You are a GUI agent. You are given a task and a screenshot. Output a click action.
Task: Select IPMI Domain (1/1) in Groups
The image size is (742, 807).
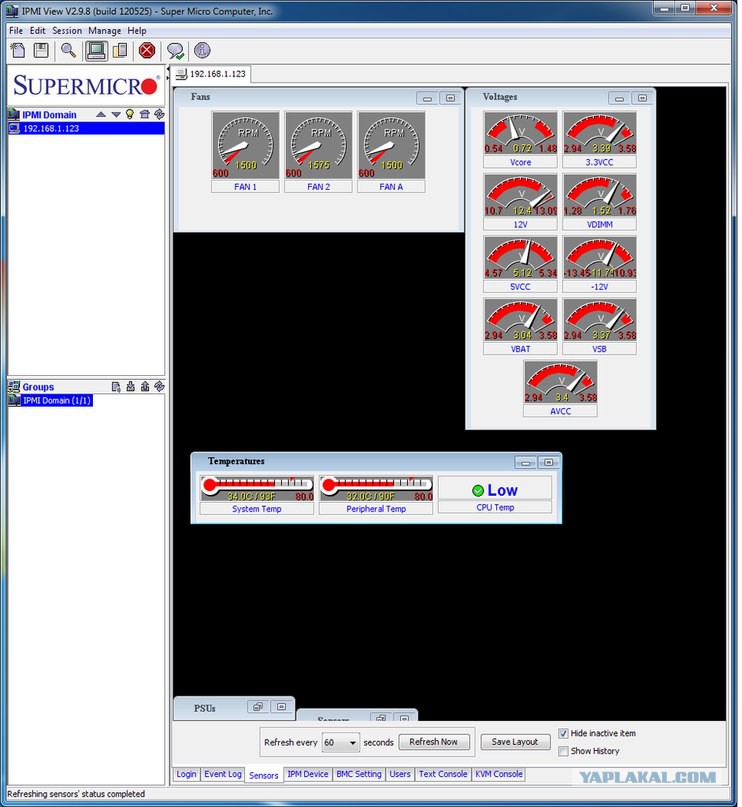[50, 400]
